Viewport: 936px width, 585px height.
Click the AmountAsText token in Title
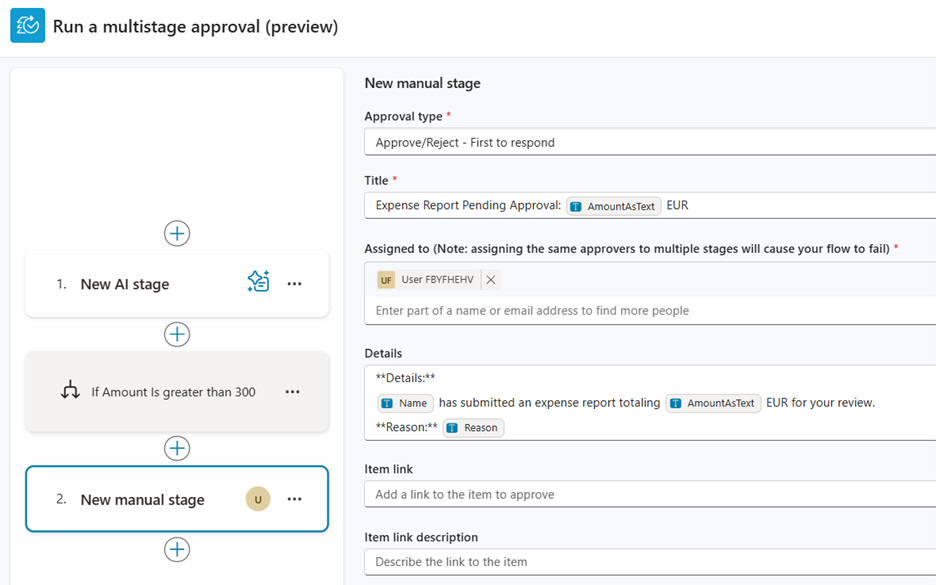click(613, 206)
